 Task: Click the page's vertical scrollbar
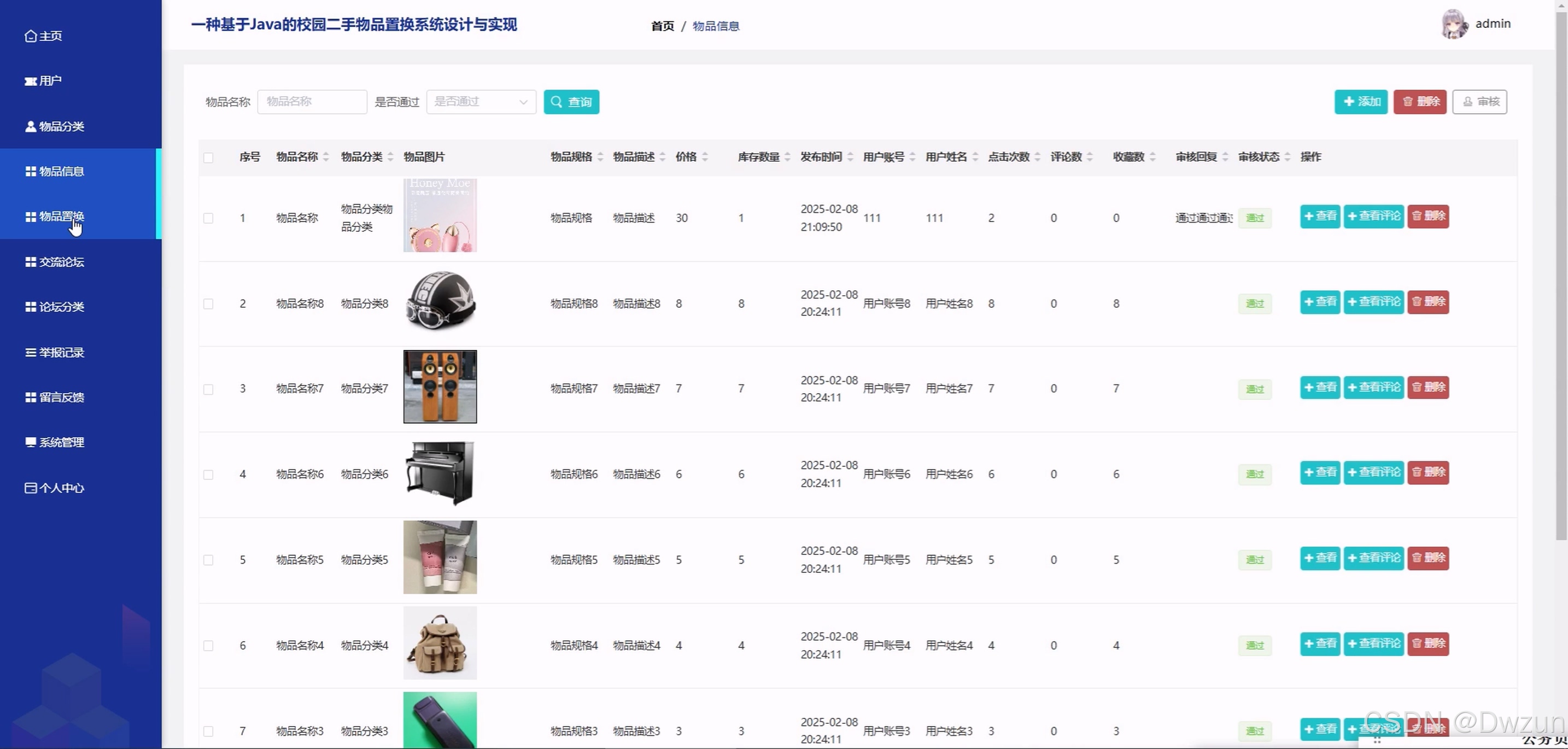pyautogui.click(x=1561, y=274)
